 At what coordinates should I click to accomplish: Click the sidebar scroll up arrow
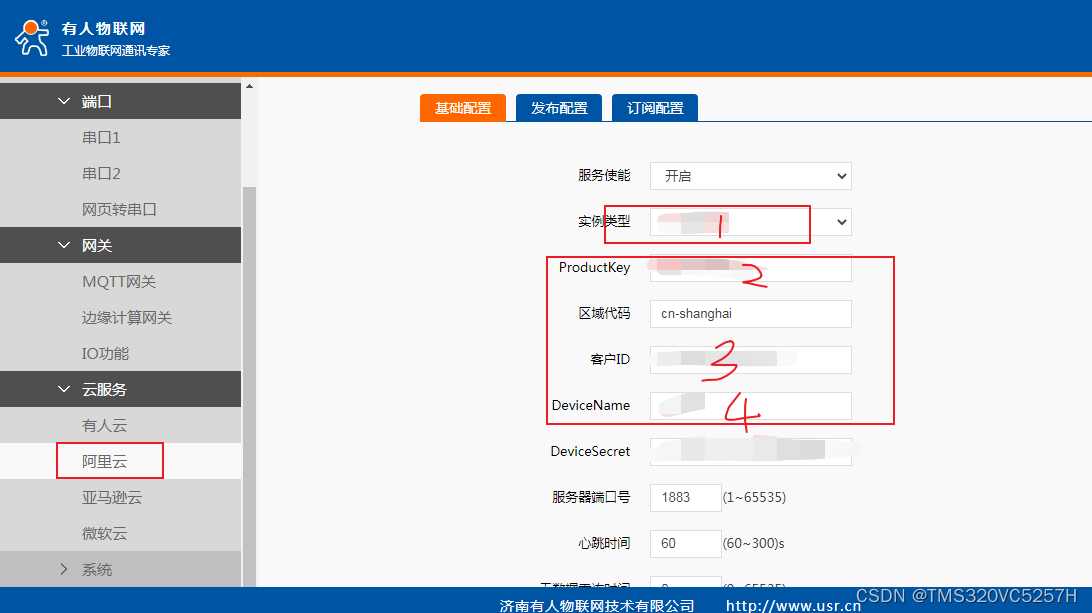click(x=249, y=86)
